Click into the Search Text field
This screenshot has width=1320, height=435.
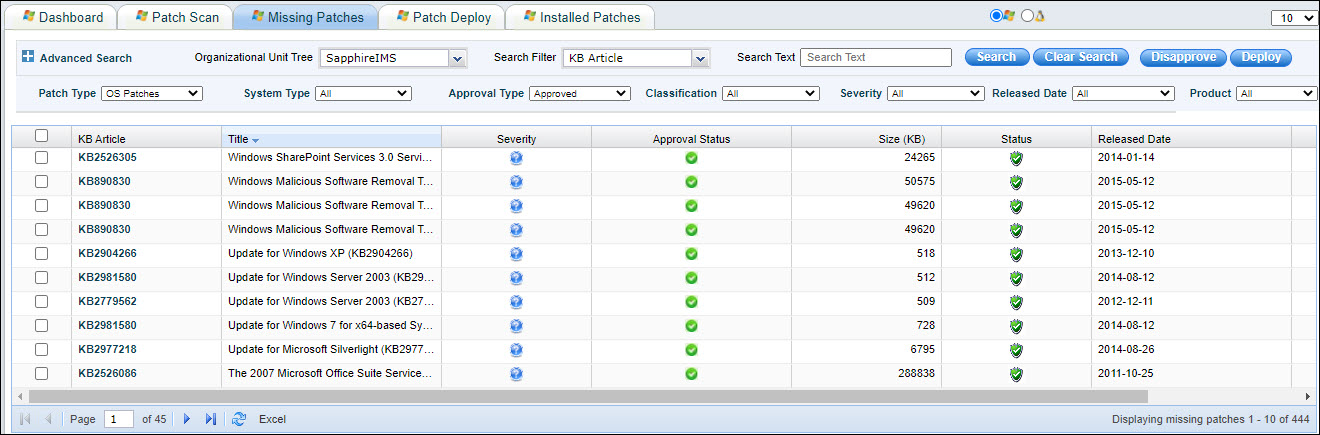875,57
